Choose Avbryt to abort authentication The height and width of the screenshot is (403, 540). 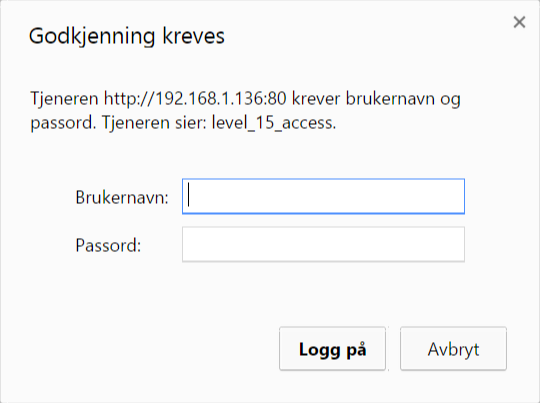[x=453, y=349]
